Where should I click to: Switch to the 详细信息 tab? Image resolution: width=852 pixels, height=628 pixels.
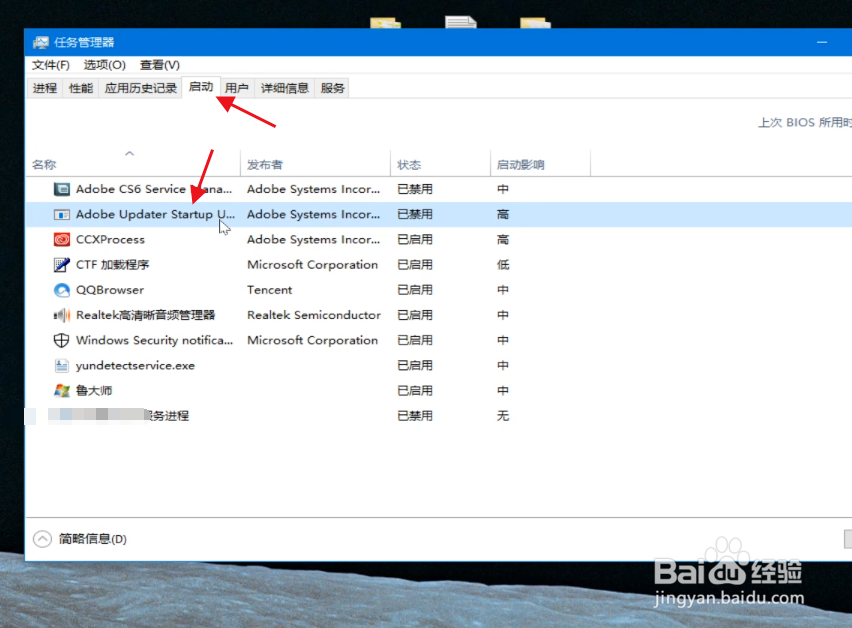pos(284,88)
